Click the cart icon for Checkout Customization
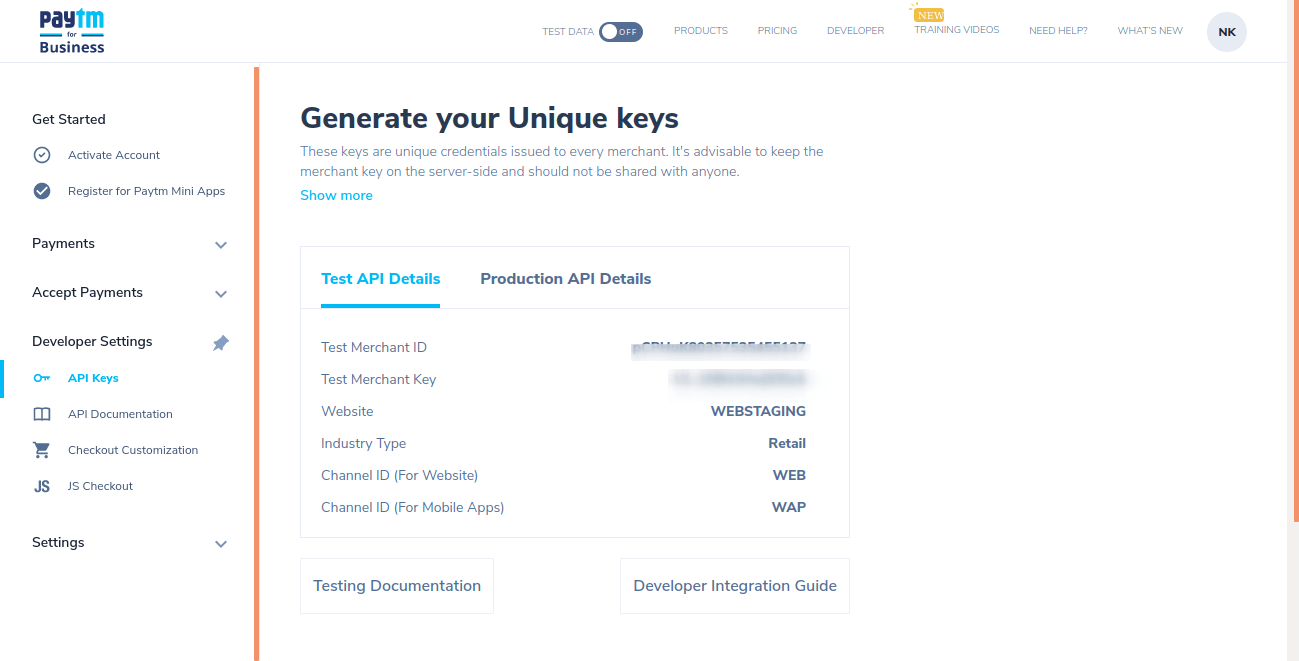 point(42,450)
